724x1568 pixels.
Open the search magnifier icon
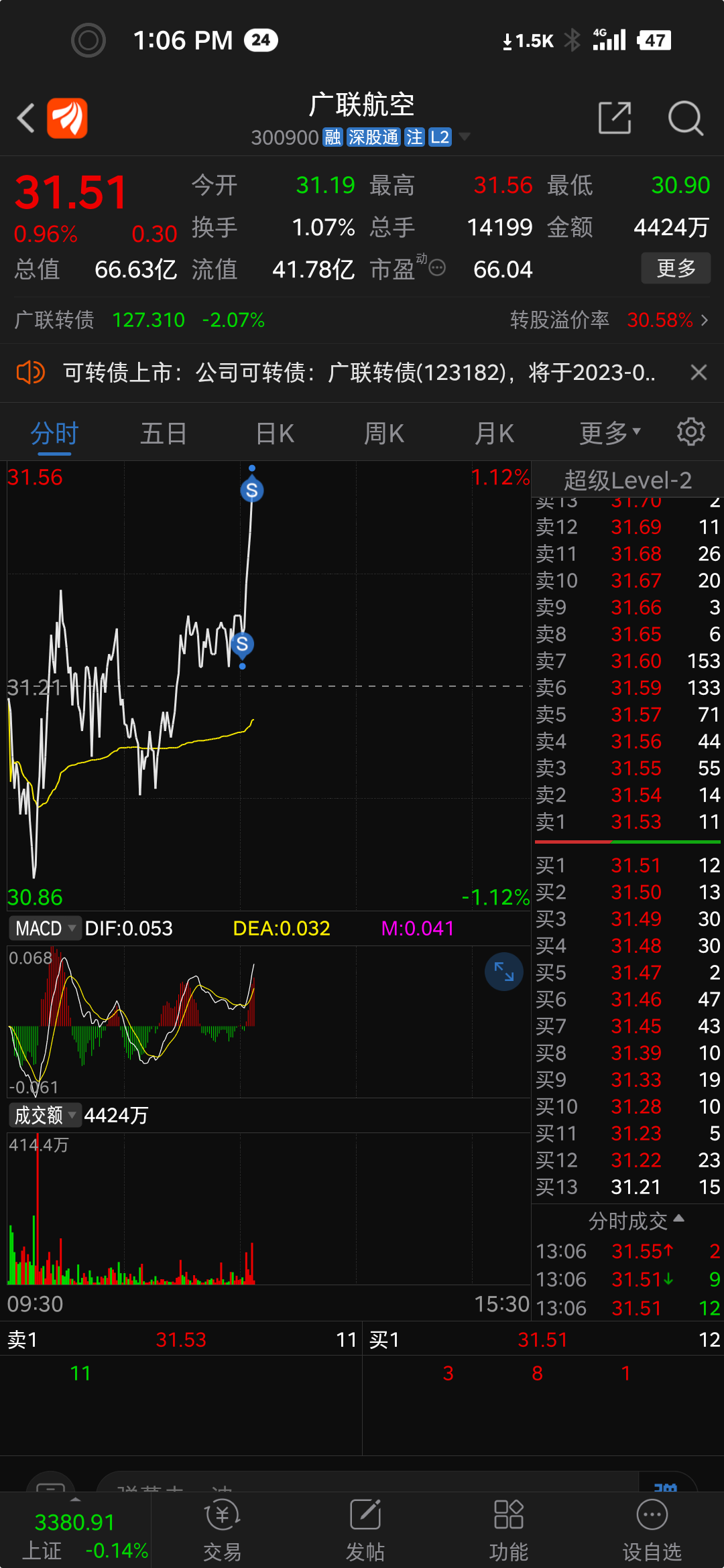click(x=685, y=119)
